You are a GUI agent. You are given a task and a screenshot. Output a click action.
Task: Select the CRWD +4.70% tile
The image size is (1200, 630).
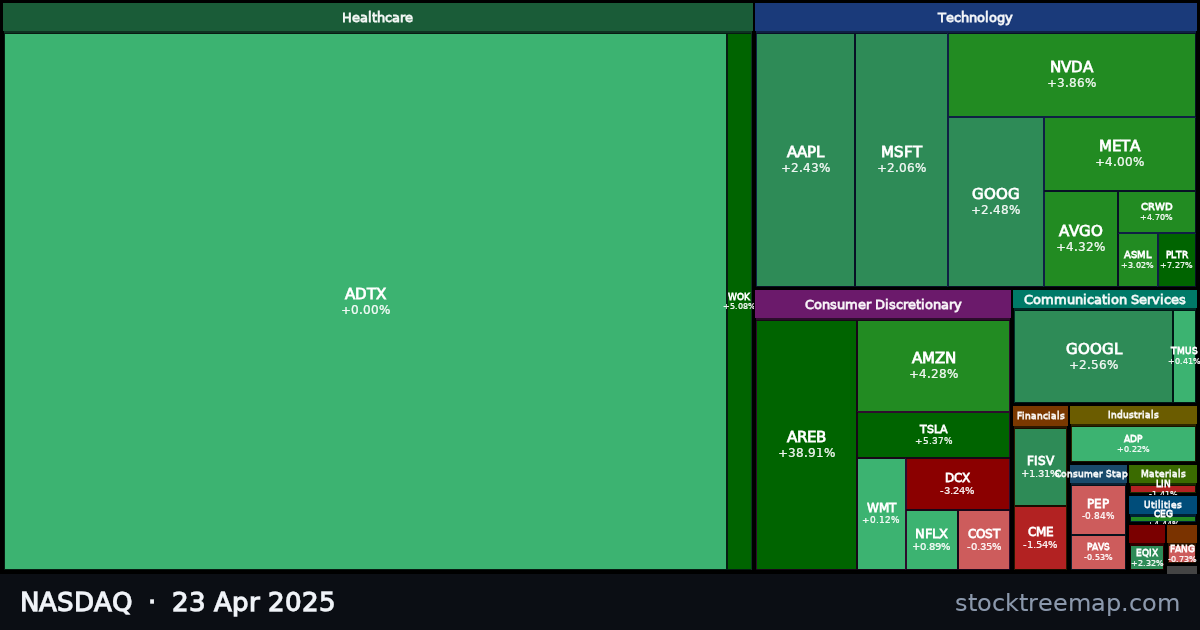(x=1157, y=212)
